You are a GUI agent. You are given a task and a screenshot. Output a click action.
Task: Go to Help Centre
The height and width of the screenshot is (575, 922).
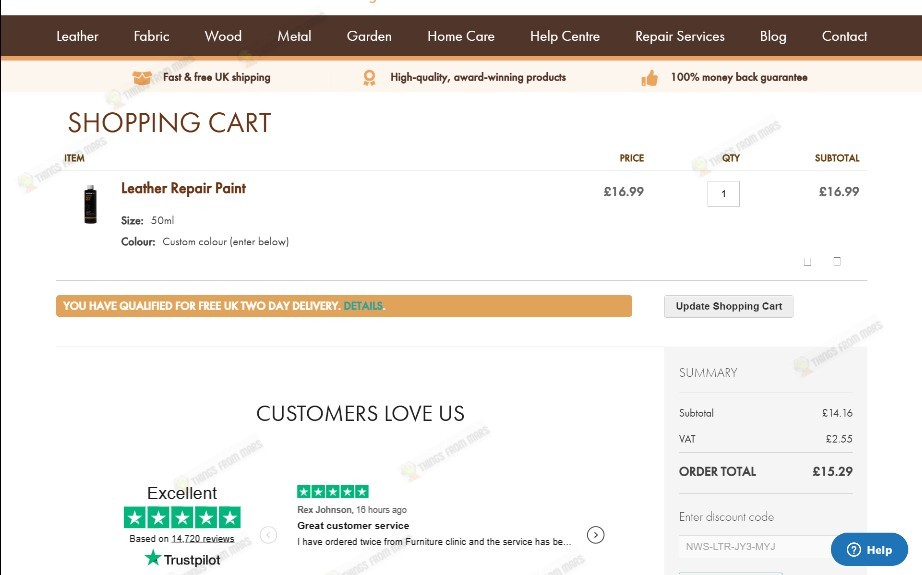[x=564, y=36]
